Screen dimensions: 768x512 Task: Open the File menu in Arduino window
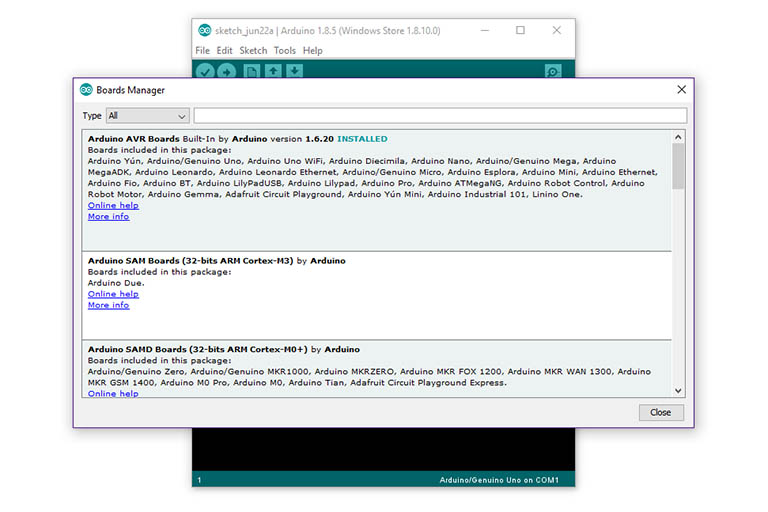point(202,50)
